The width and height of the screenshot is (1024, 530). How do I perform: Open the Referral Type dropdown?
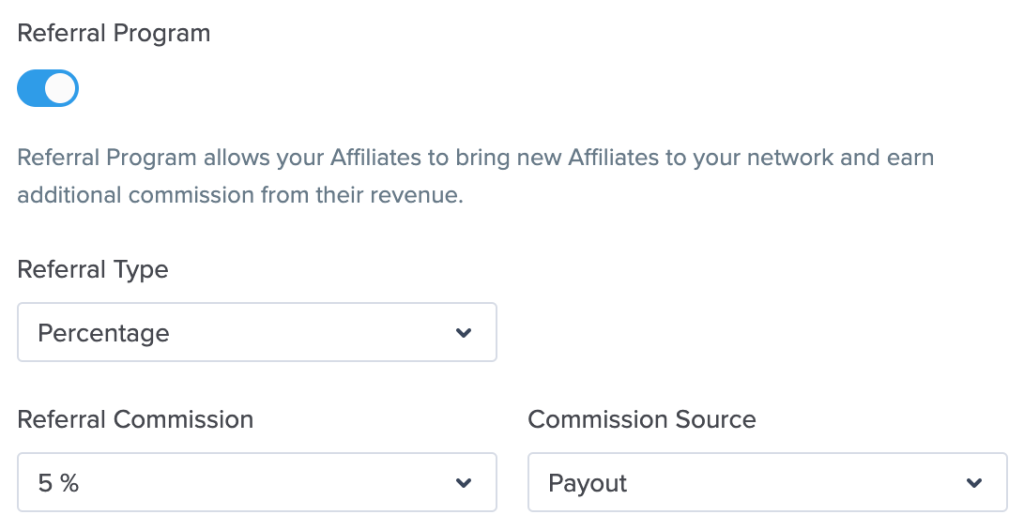coord(256,332)
